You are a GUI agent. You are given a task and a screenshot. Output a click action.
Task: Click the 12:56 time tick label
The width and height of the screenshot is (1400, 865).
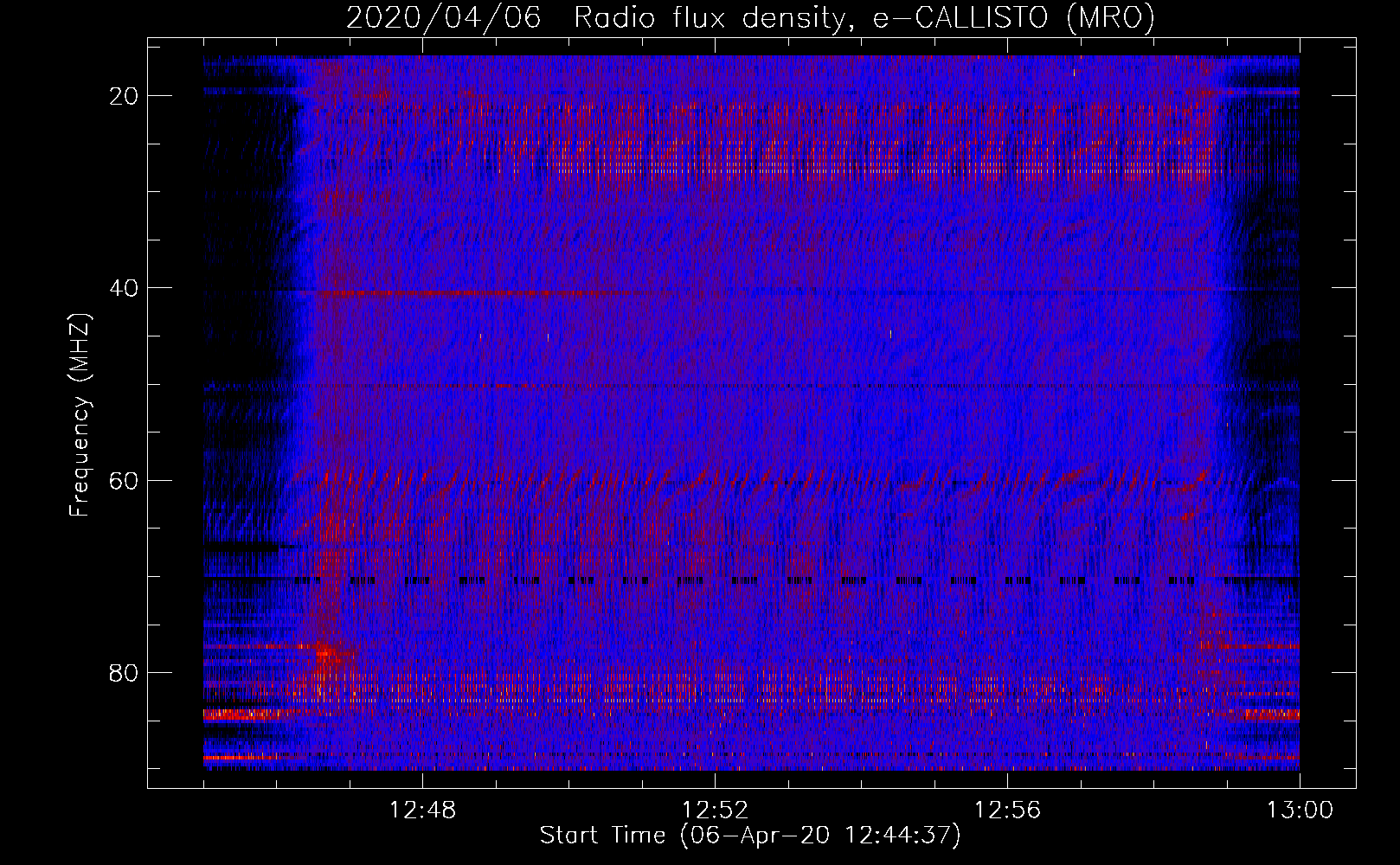[x=1007, y=811]
